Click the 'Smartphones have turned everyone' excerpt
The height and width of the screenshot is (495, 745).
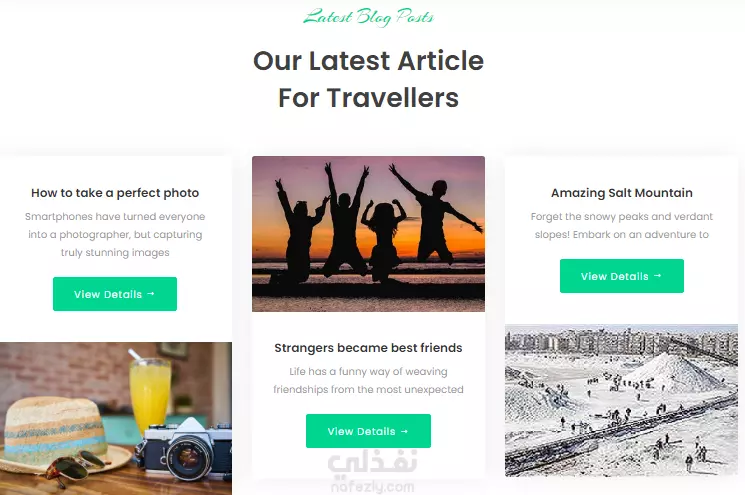[x=115, y=234]
